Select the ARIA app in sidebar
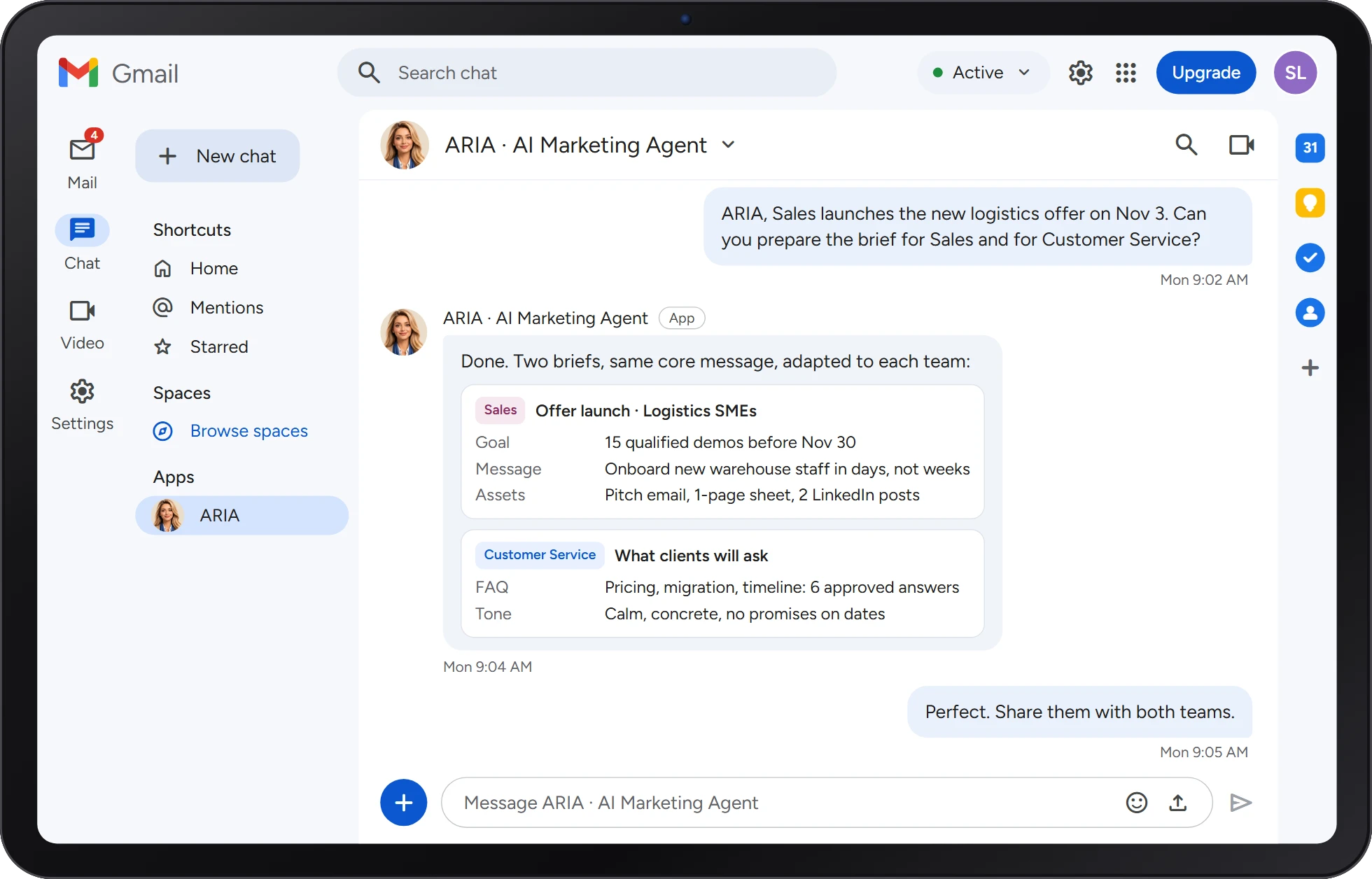 pos(241,516)
